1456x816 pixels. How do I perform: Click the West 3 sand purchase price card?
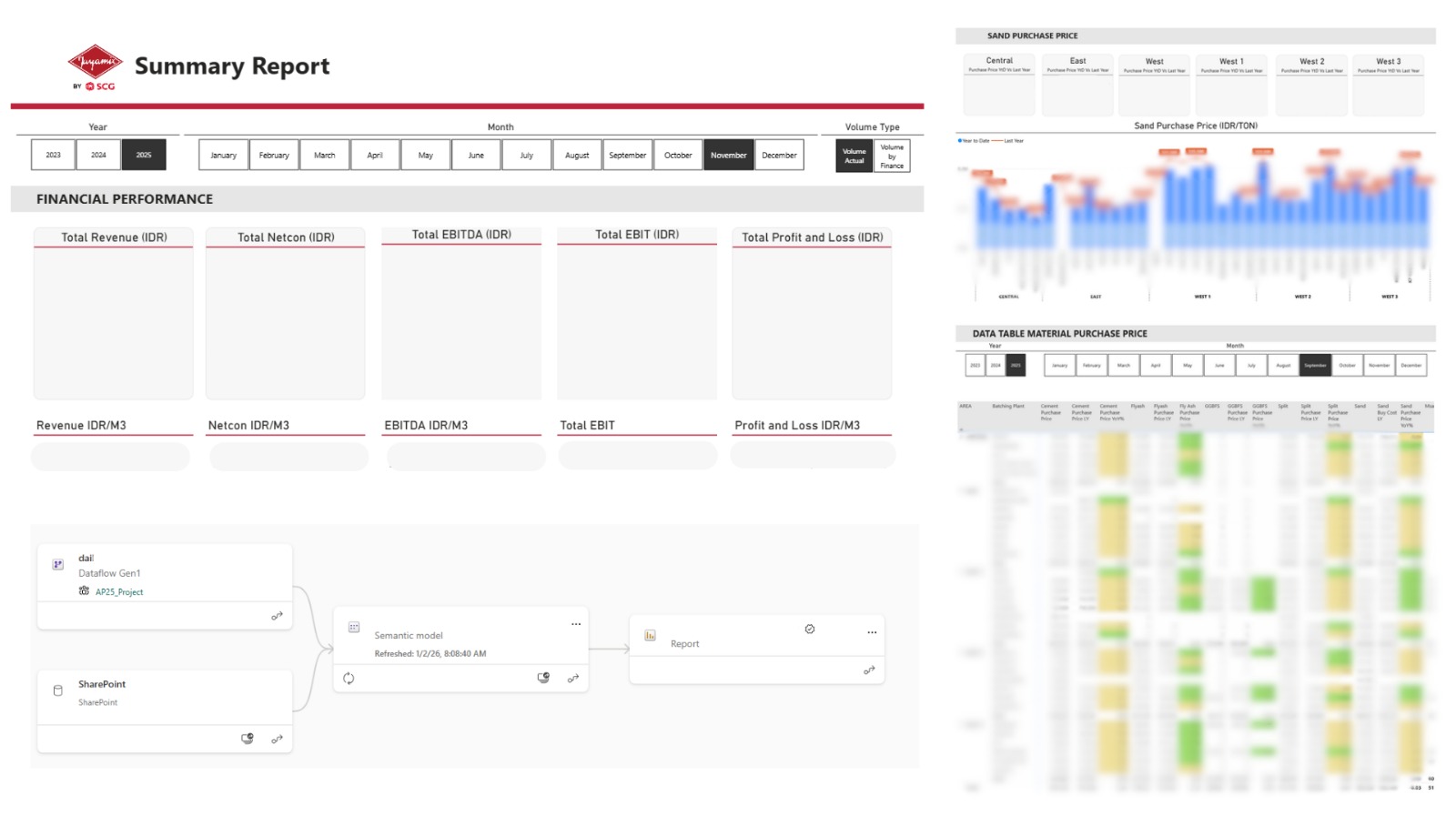click(x=1388, y=85)
